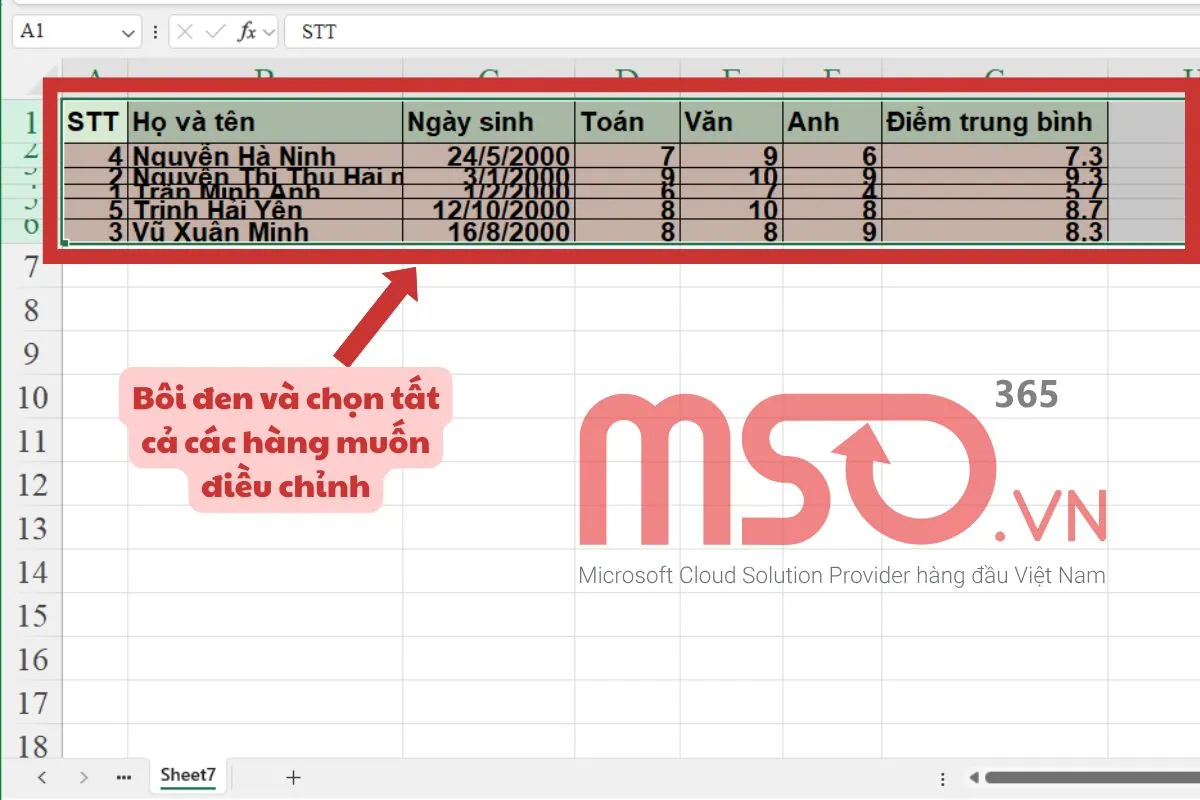This screenshot has width=1200, height=800.
Task: Select the "Họ và tên" header cell
Action: coord(265,122)
